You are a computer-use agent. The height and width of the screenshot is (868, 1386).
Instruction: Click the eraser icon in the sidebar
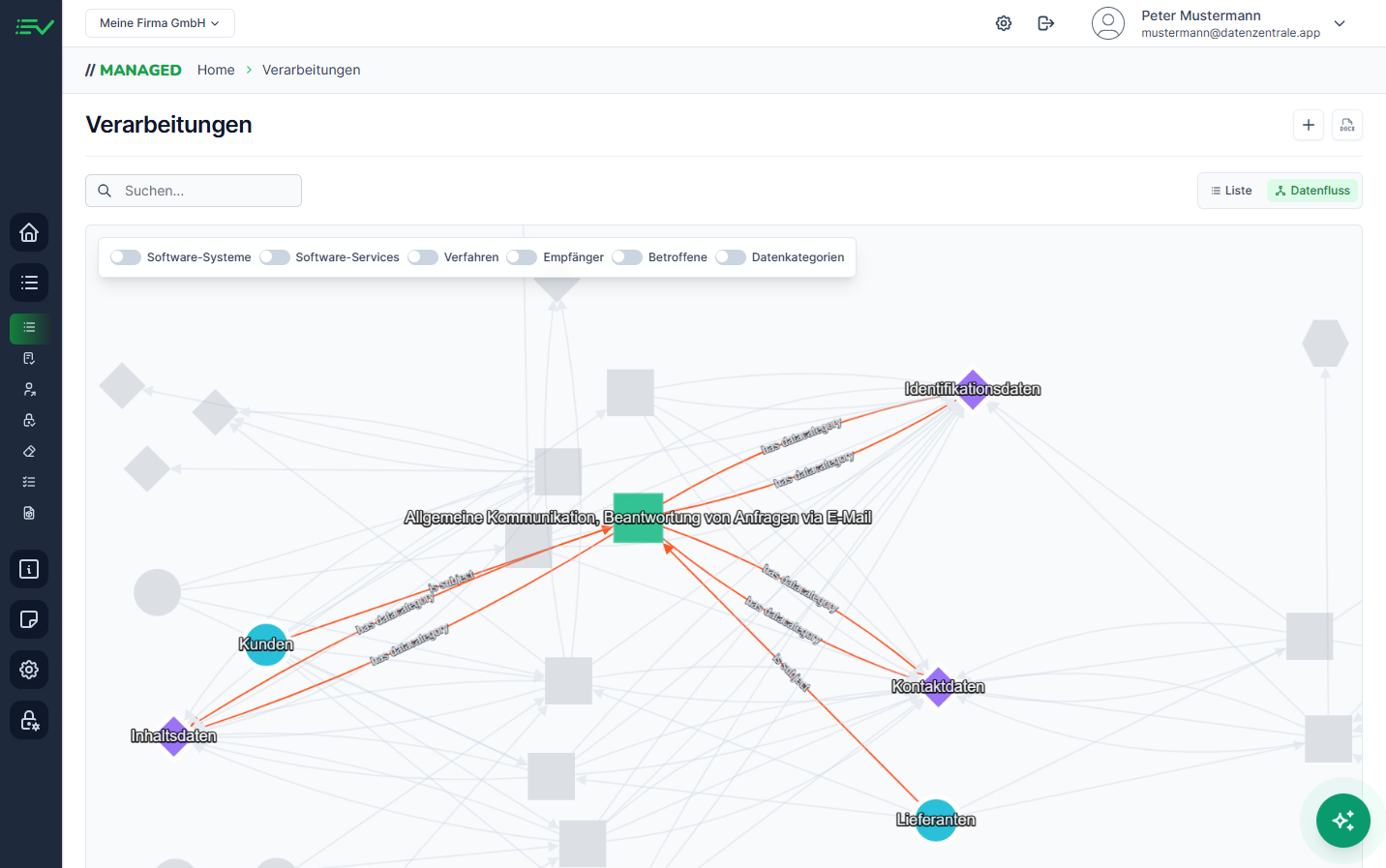(x=29, y=451)
